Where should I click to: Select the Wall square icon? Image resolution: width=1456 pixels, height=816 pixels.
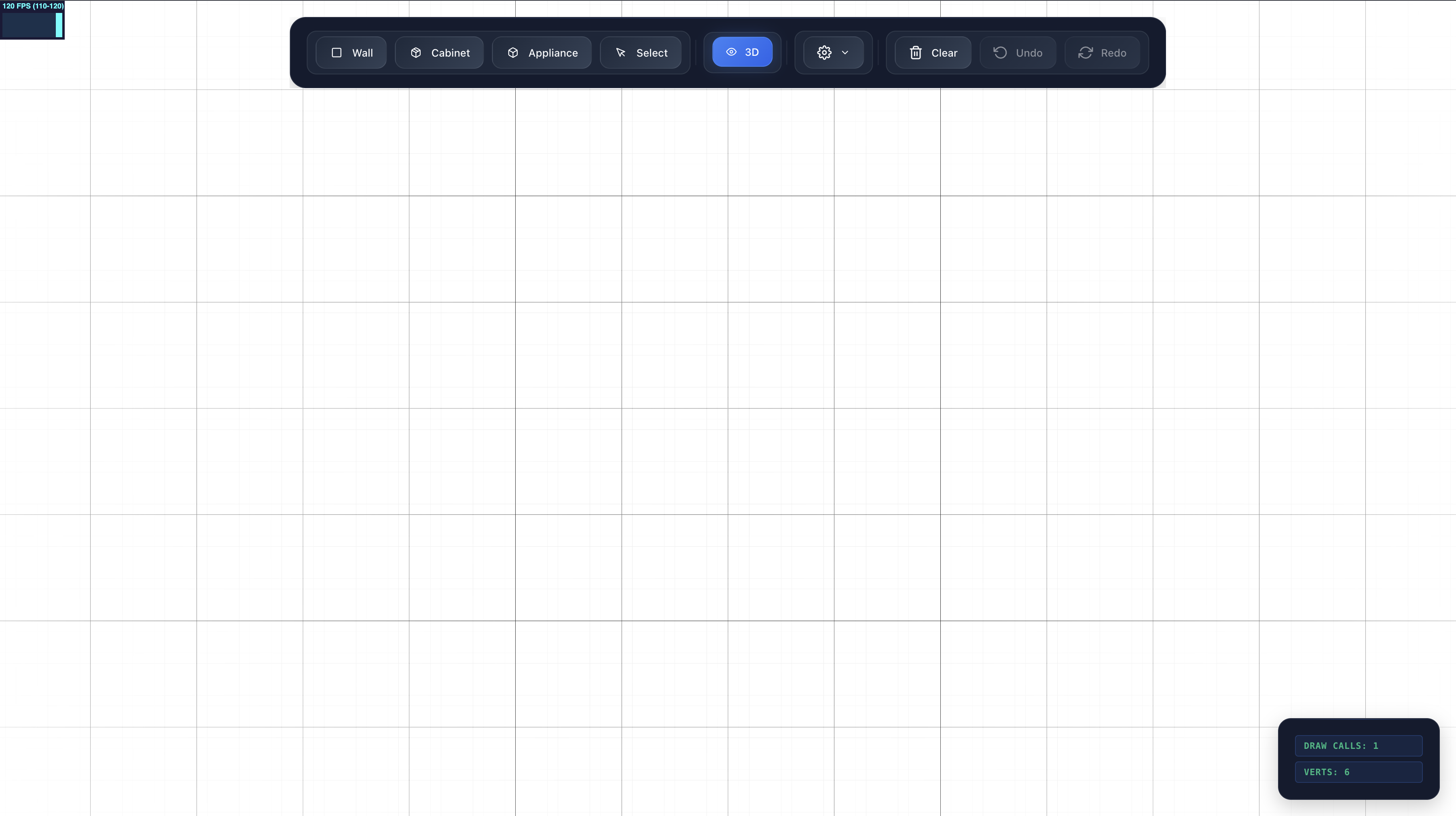(336, 53)
